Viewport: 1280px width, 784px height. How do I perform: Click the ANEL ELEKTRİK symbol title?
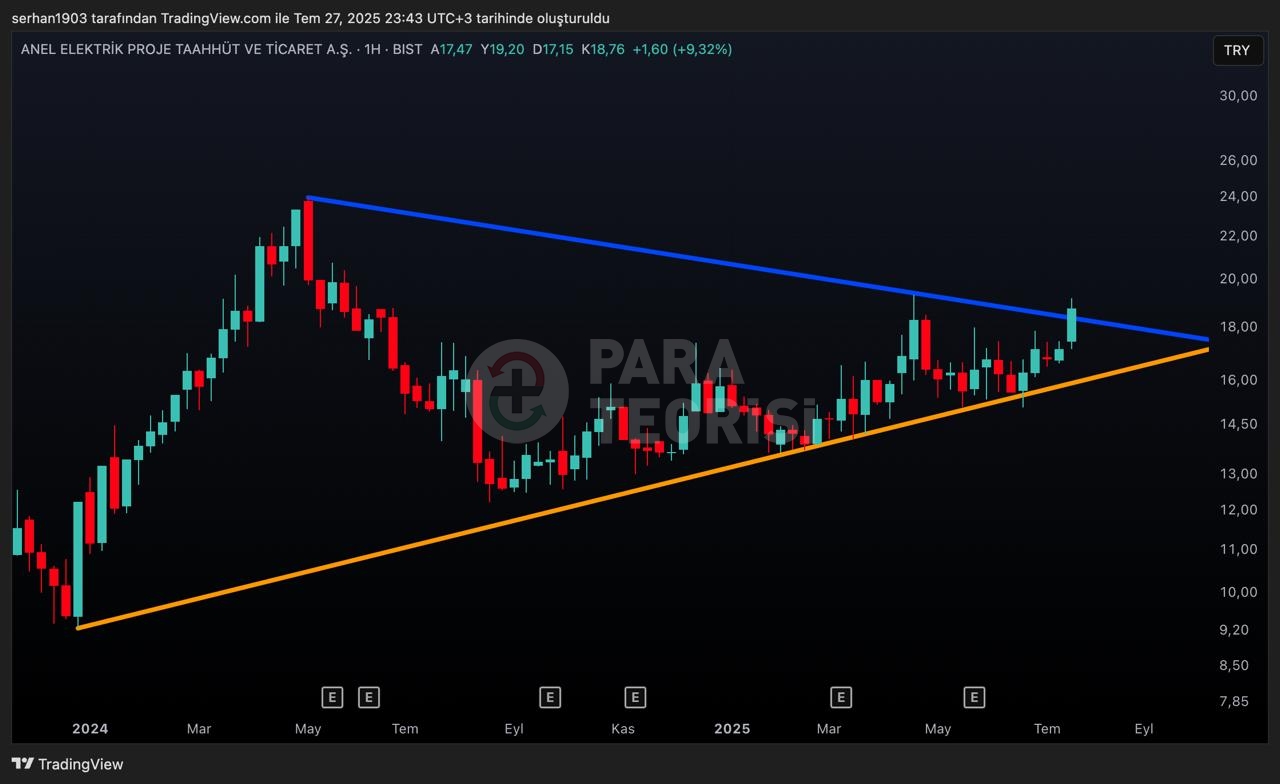pos(186,49)
